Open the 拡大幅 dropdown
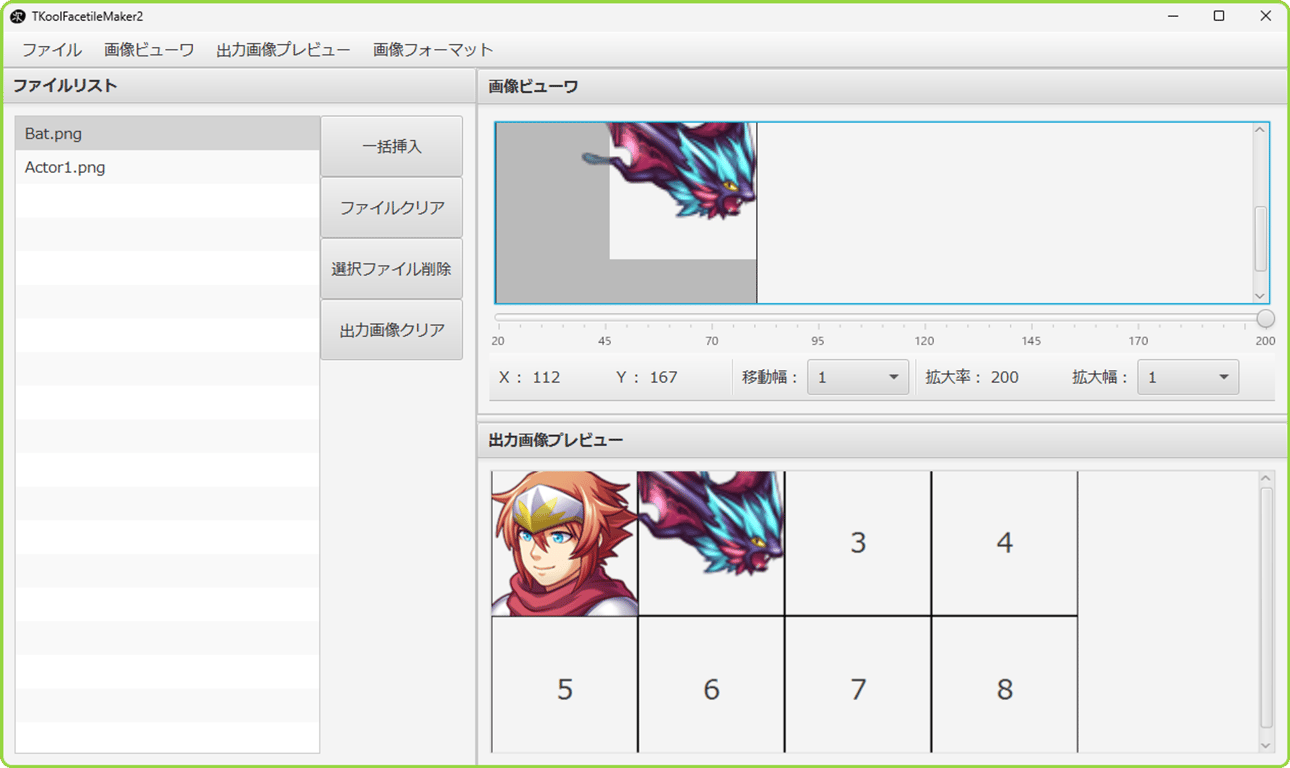This screenshot has height=768, width=1290. tap(1188, 377)
